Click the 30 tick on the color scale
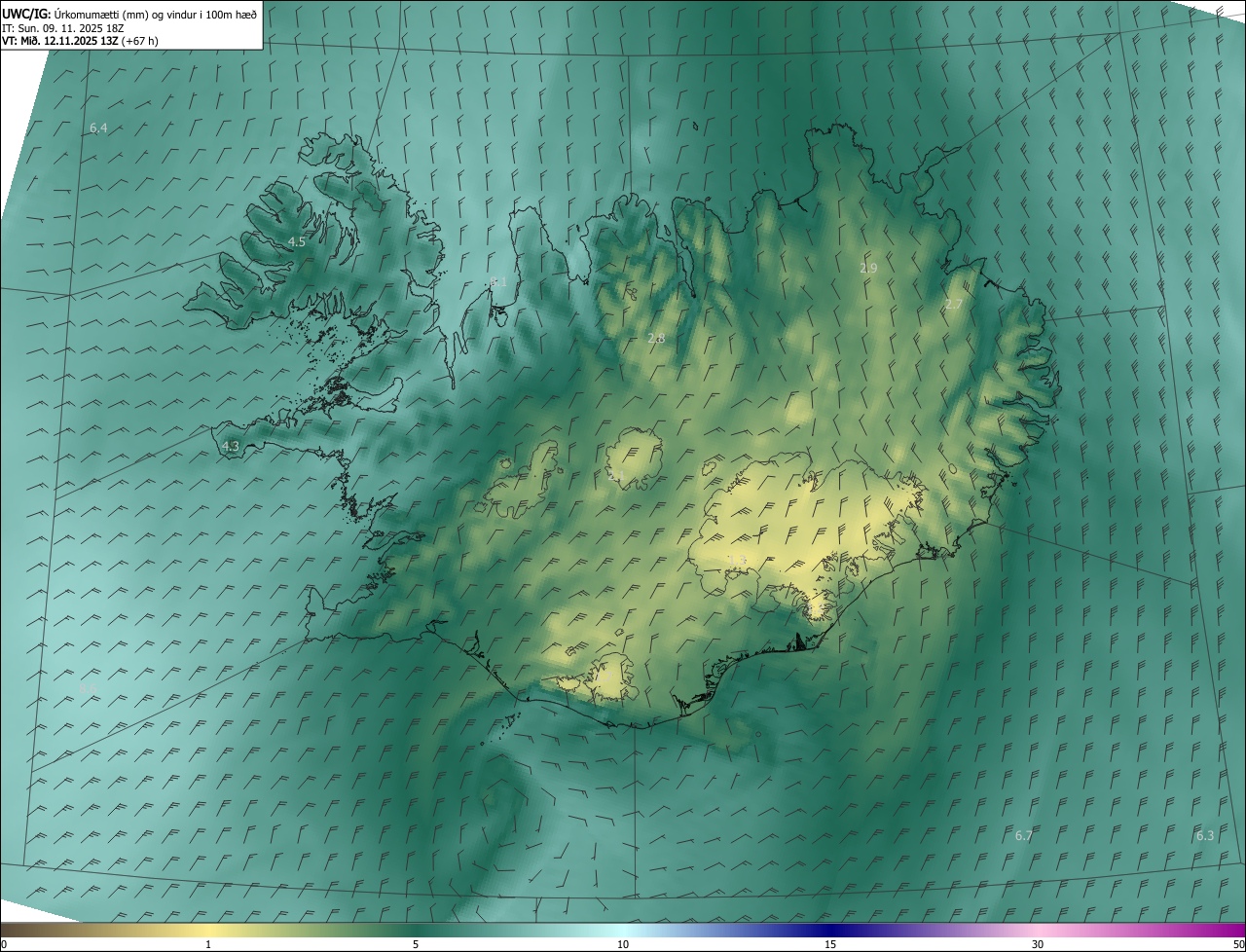 click(x=1038, y=944)
